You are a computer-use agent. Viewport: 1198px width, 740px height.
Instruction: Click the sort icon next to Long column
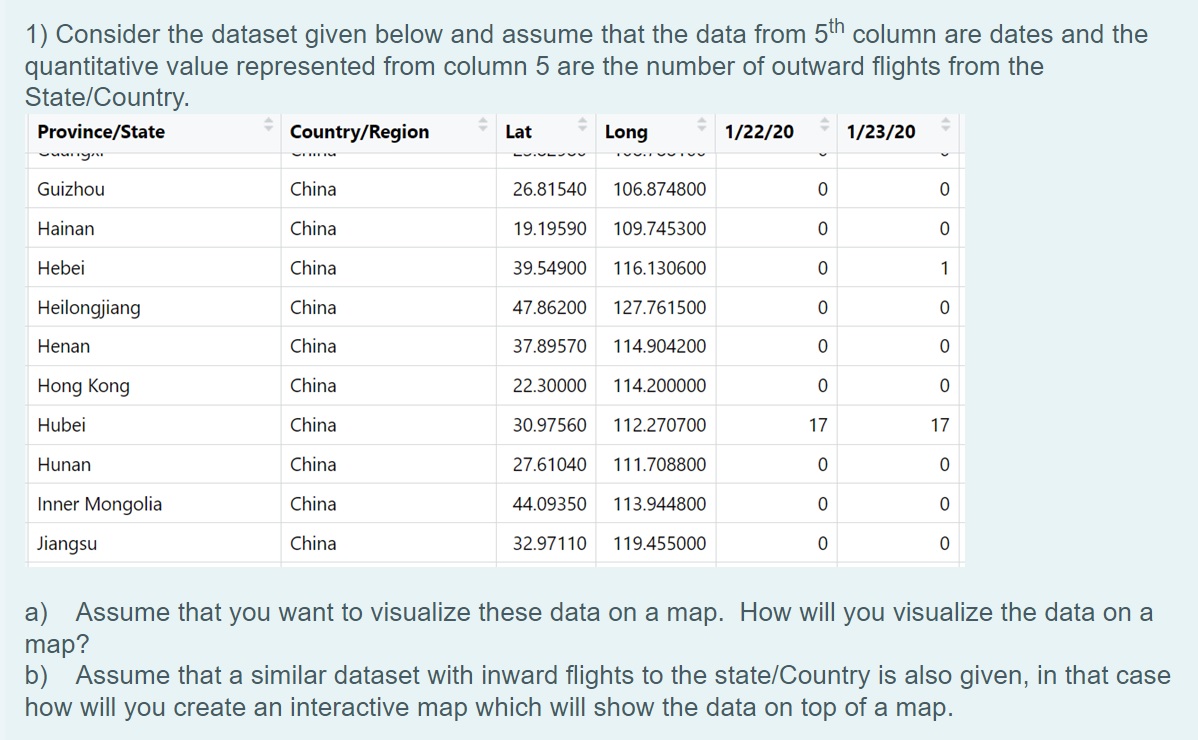[700, 128]
